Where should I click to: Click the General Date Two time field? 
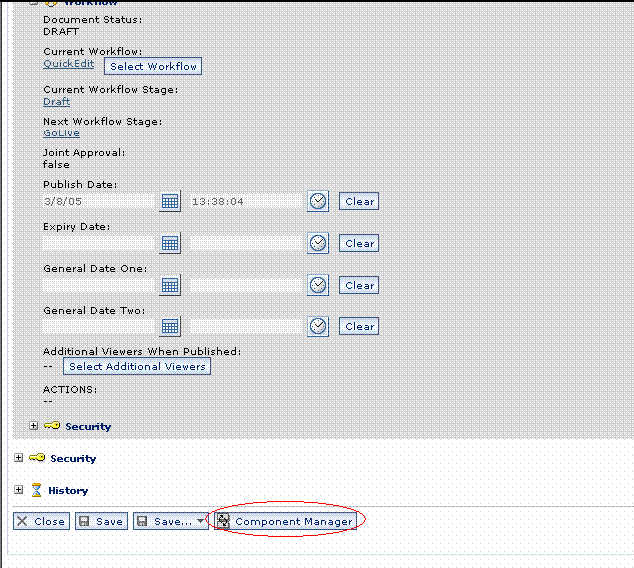click(x=248, y=327)
